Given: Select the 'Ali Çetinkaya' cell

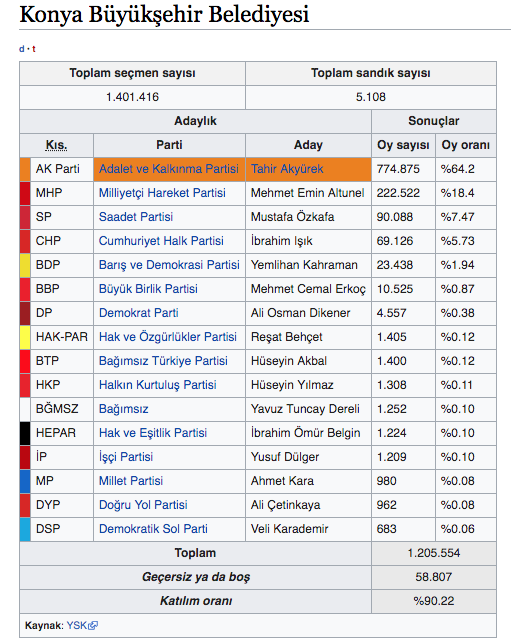Looking at the screenshot, I should pos(308,505).
